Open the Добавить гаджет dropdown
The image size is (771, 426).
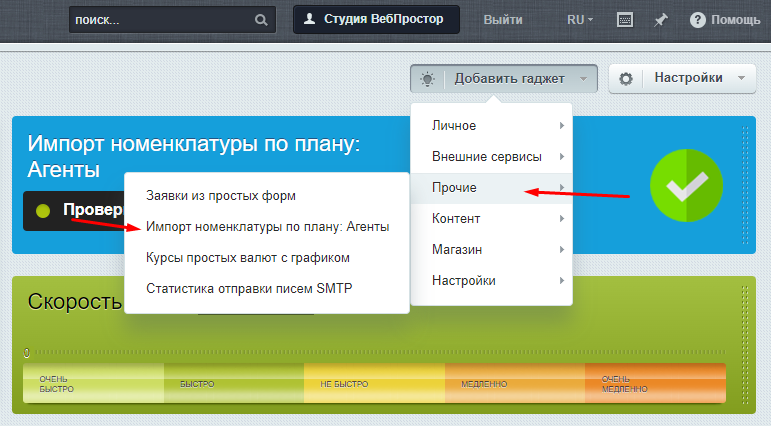504,79
